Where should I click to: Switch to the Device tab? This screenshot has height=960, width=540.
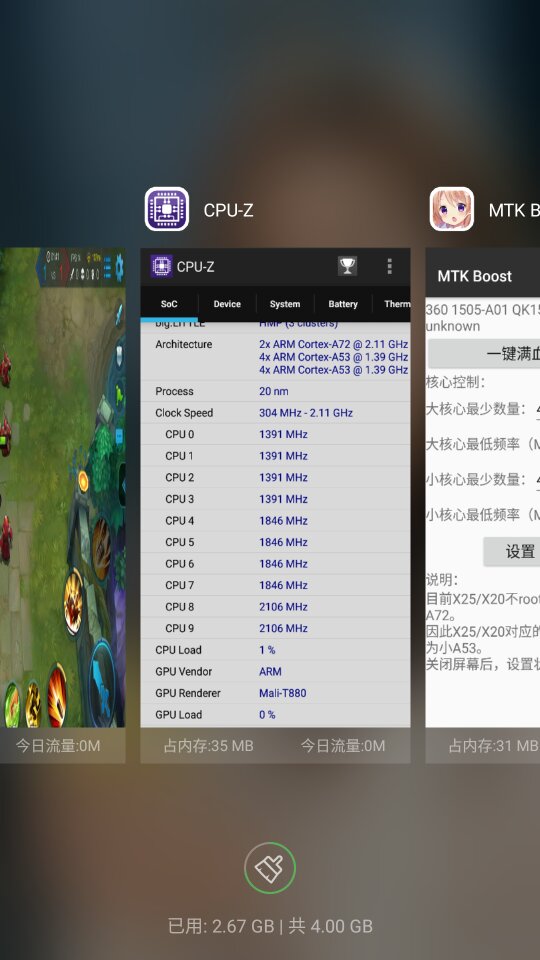pyautogui.click(x=227, y=304)
